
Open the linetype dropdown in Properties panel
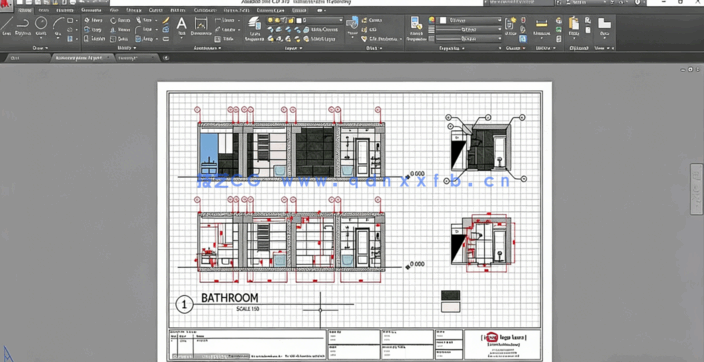click(x=469, y=39)
